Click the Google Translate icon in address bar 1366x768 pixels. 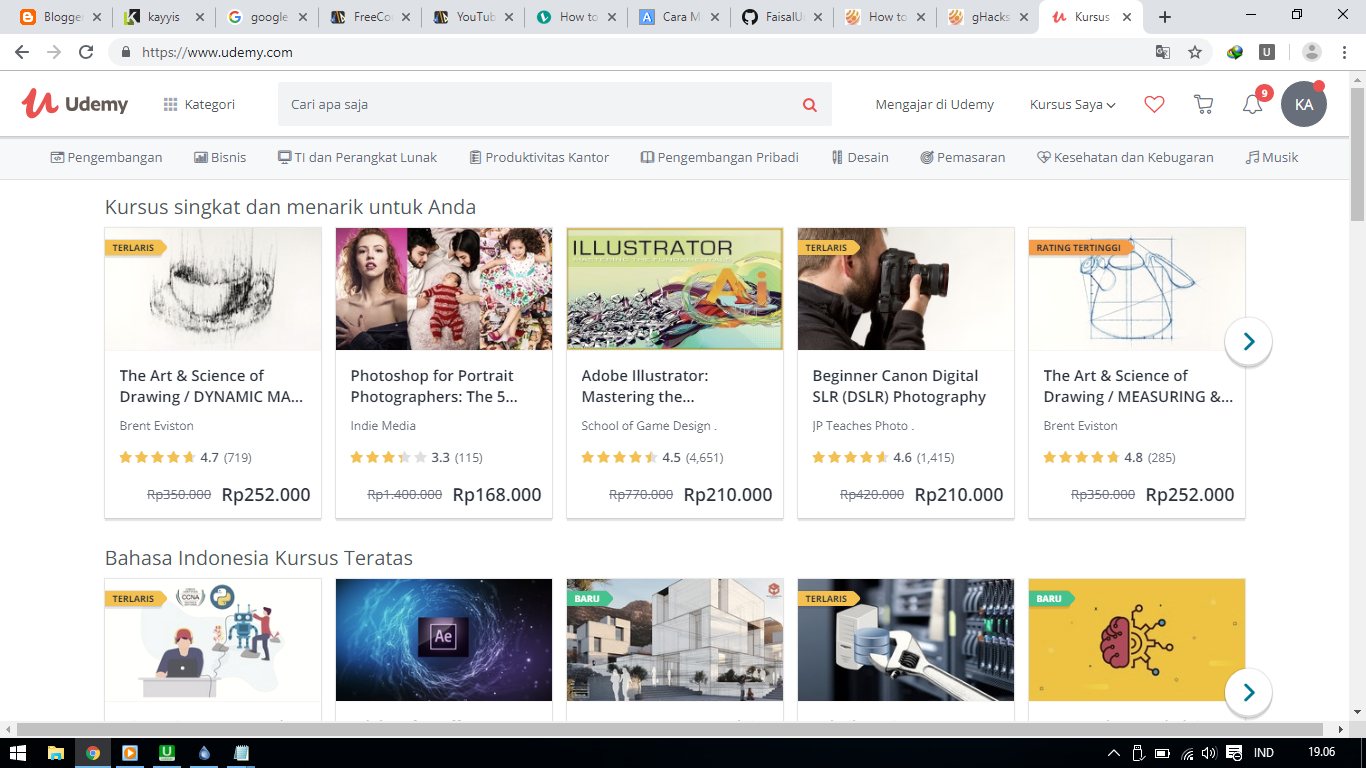tap(1163, 52)
